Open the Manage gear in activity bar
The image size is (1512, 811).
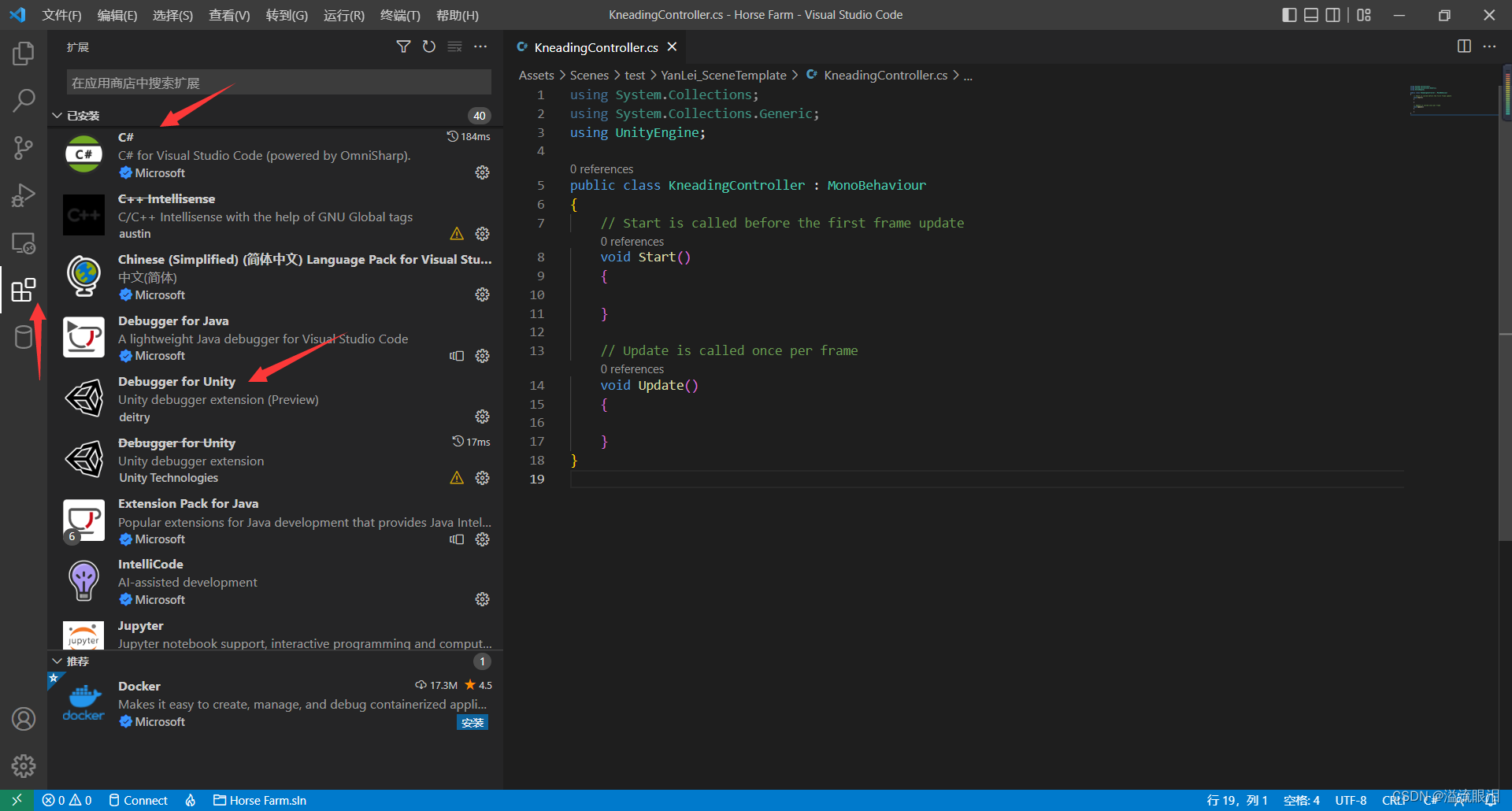pyautogui.click(x=24, y=766)
